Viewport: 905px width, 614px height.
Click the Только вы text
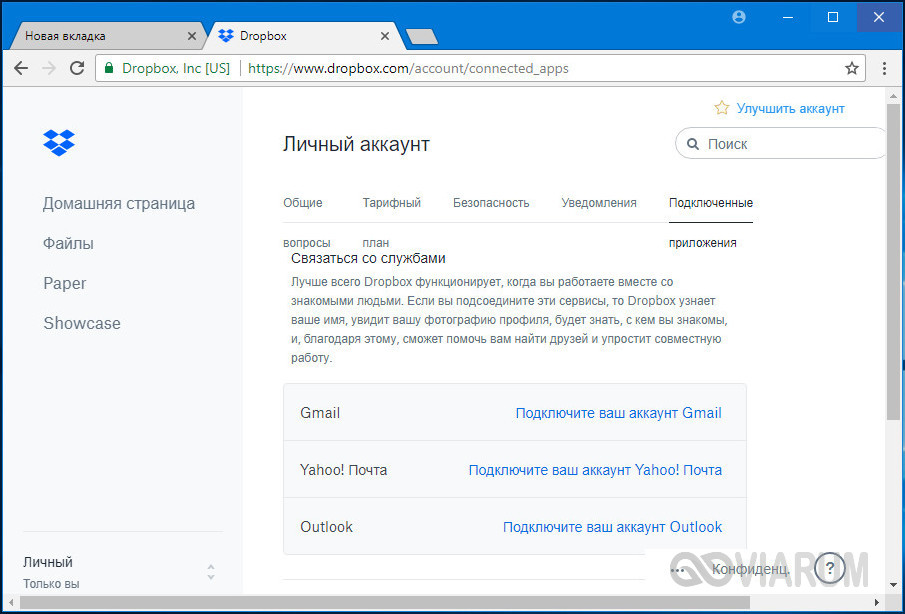[x=51, y=583]
